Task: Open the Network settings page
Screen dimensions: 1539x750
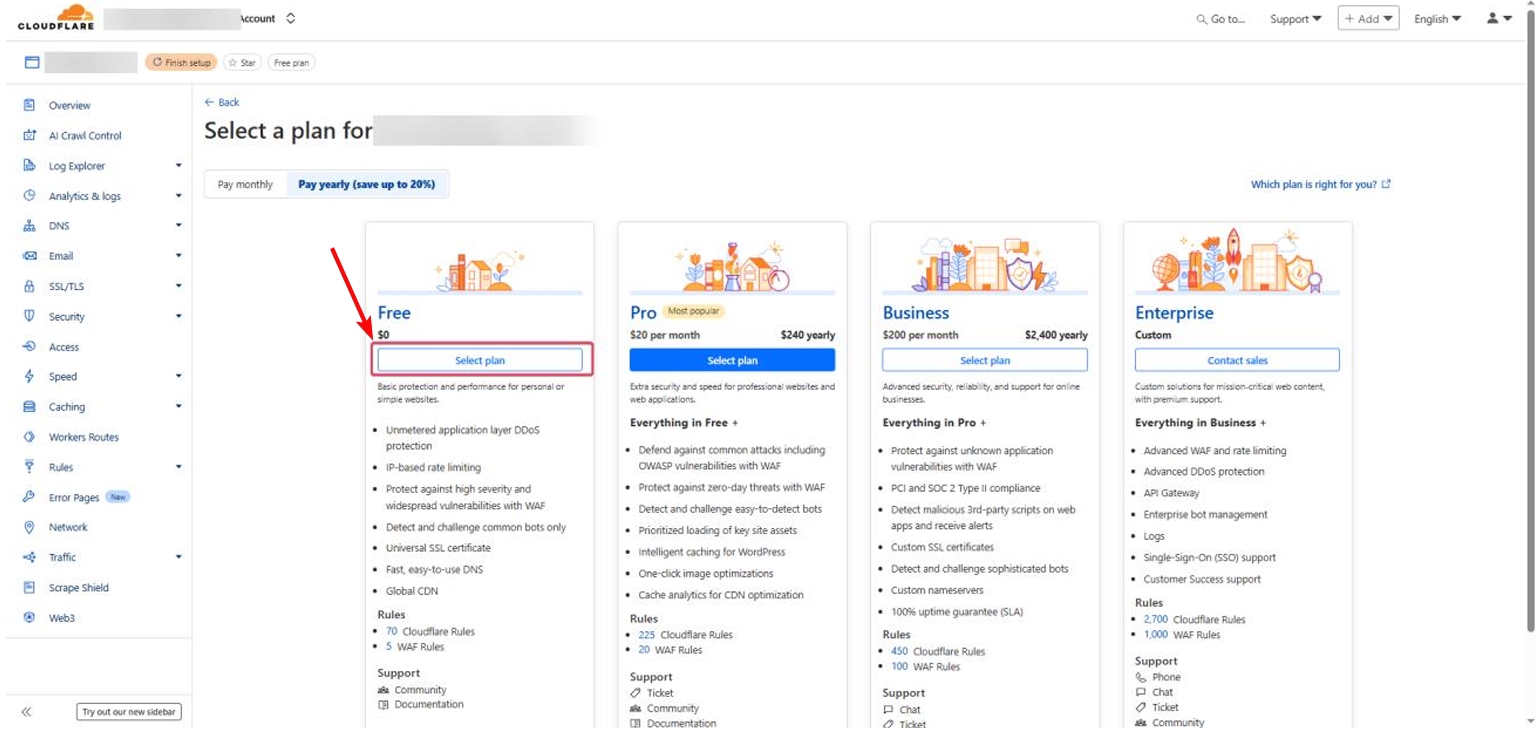Action: tap(68, 527)
